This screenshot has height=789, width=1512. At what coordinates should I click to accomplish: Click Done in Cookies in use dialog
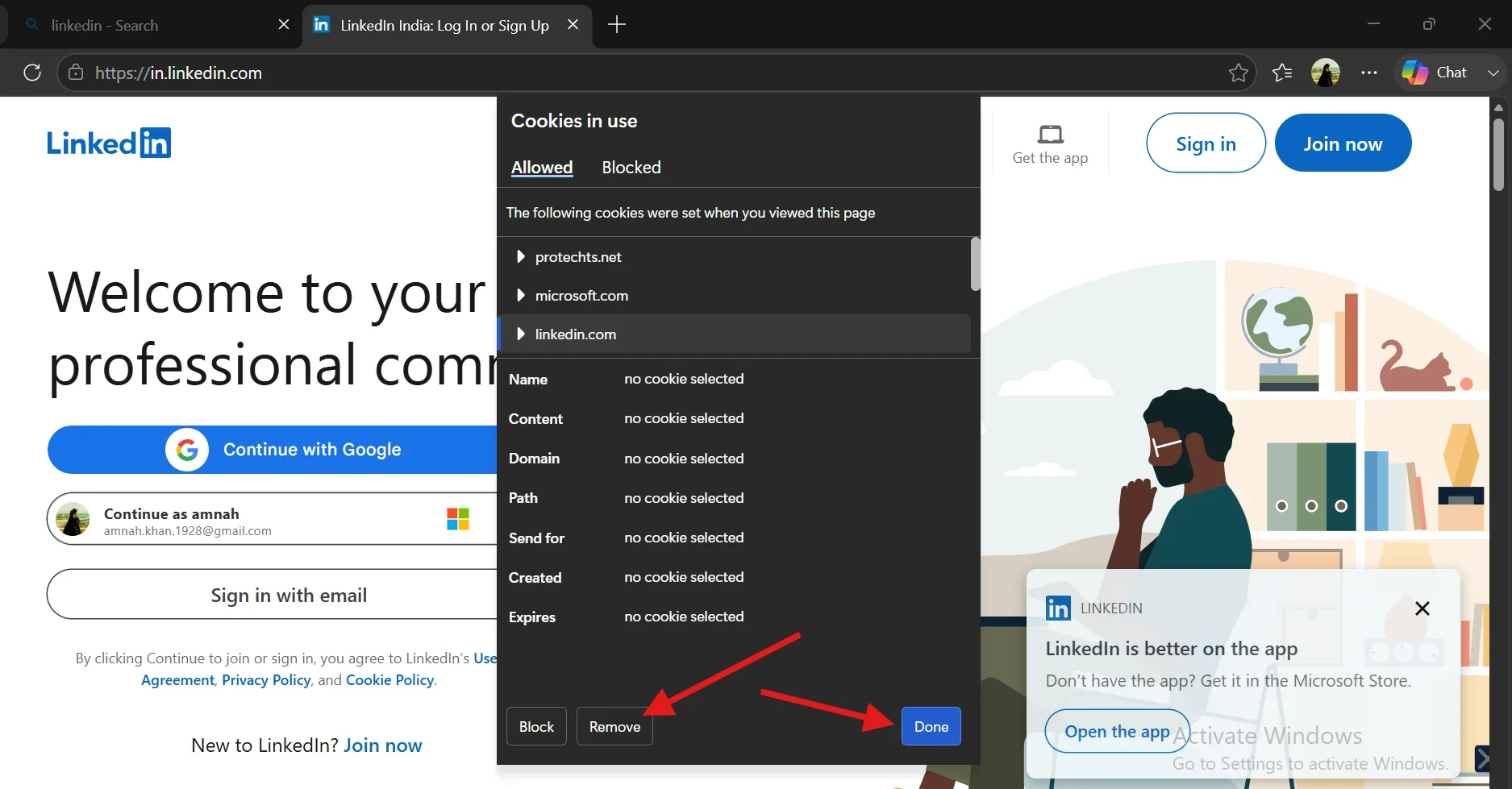coord(931,726)
